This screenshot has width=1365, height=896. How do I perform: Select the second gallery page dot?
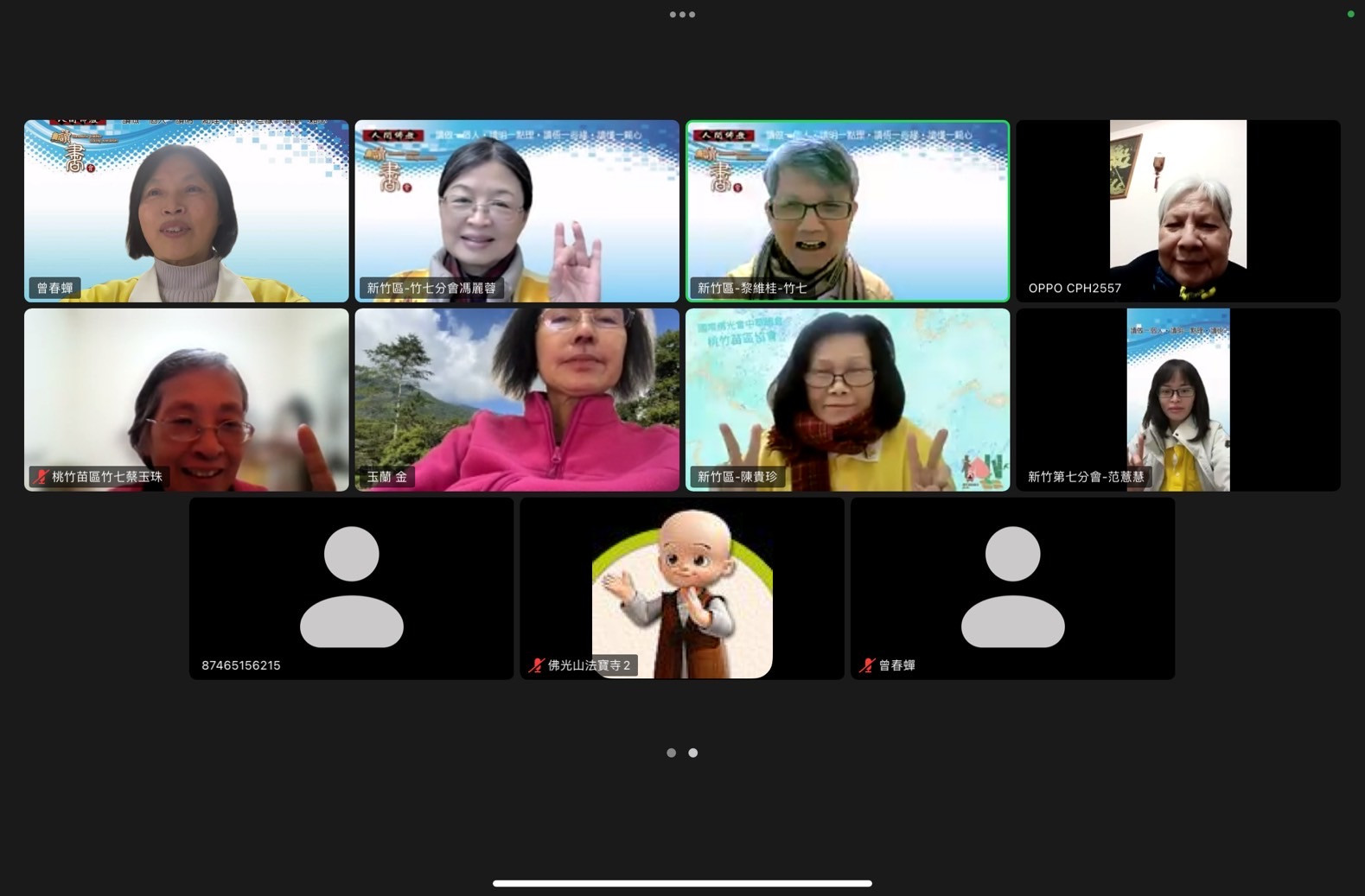tap(693, 753)
